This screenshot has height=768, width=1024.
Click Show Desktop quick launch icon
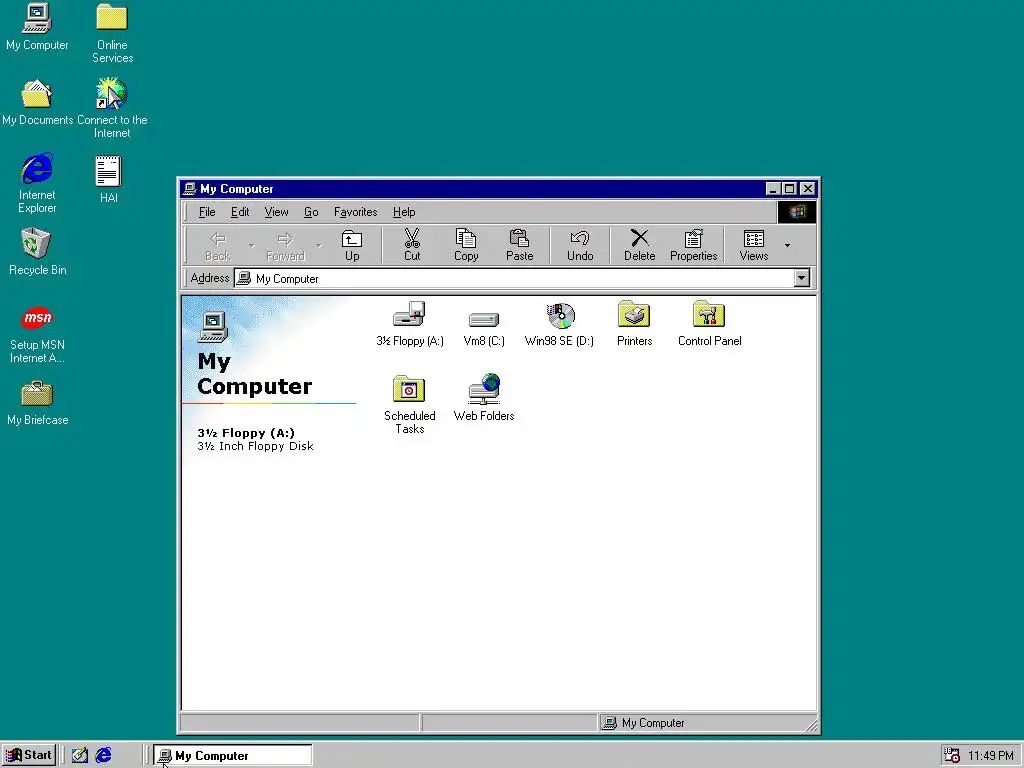[x=80, y=755]
